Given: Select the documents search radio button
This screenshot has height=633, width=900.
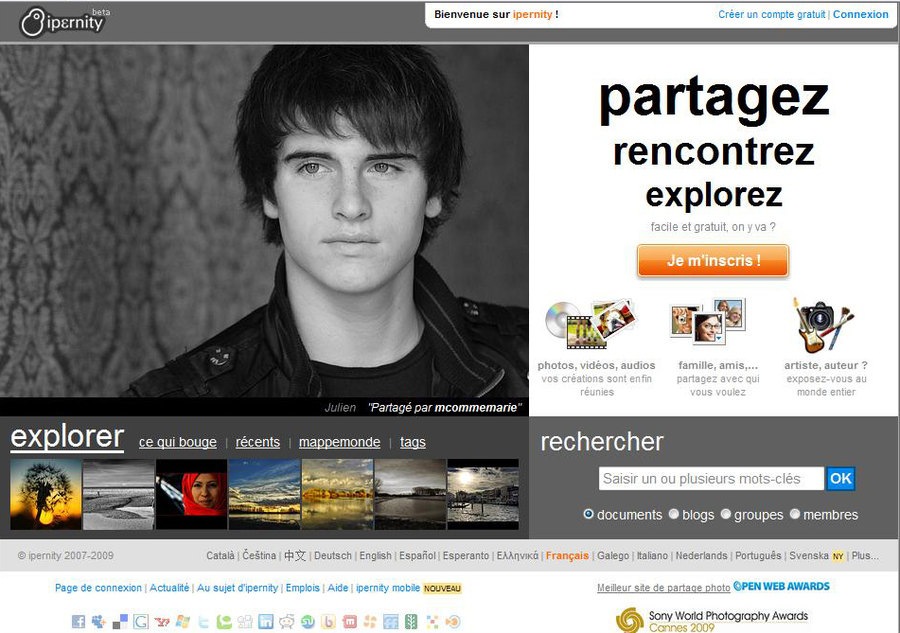Looking at the screenshot, I should tap(589, 514).
